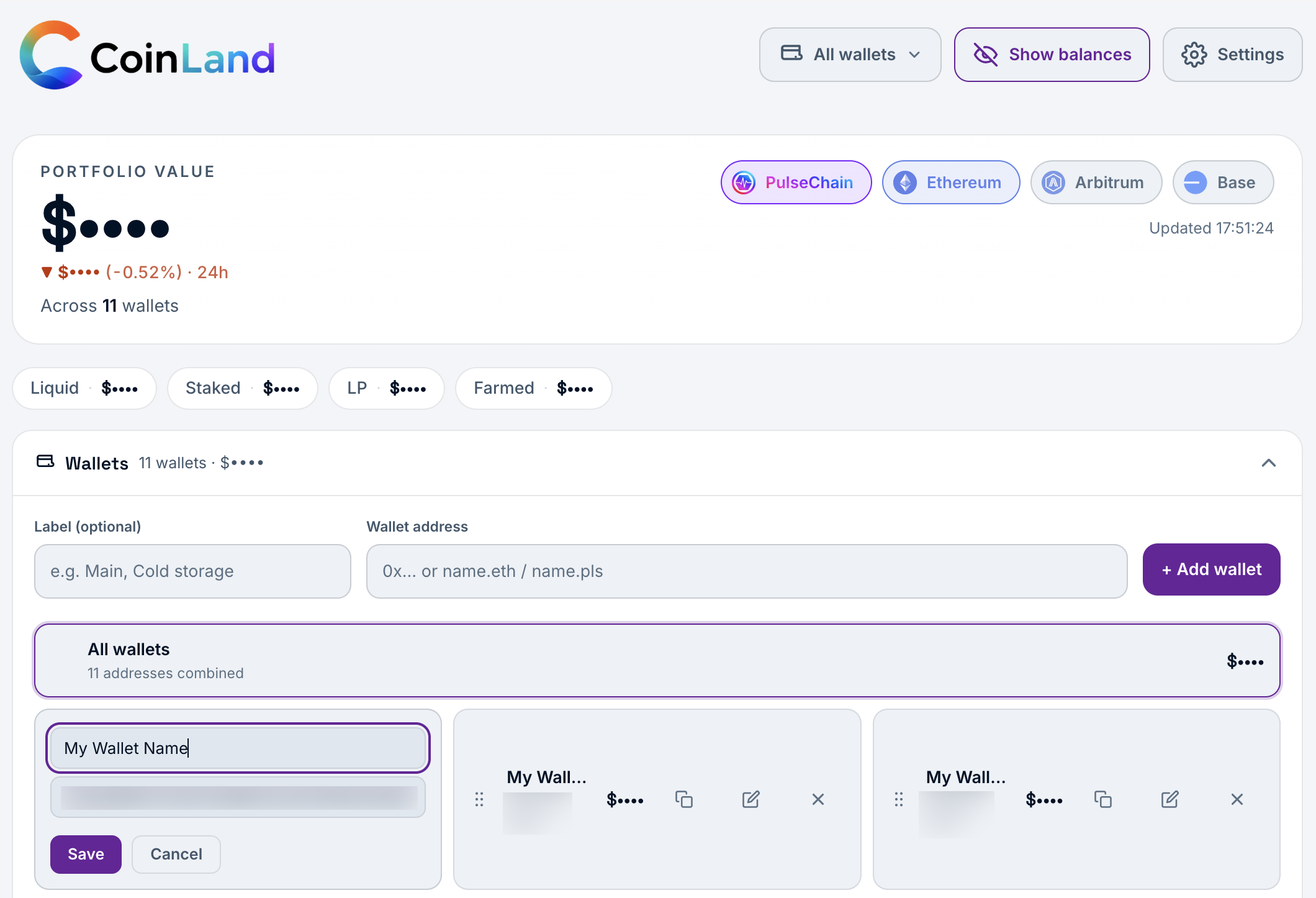Screen dimensions: 1316x898
Task: Click the CoinLand logo
Action: click(147, 55)
